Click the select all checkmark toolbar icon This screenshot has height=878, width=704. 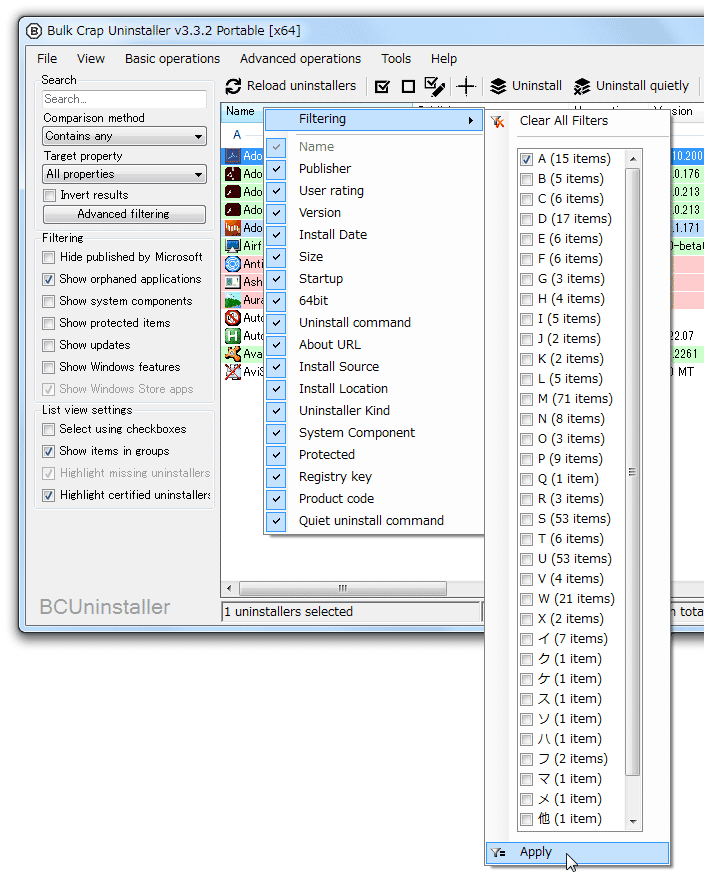383,86
